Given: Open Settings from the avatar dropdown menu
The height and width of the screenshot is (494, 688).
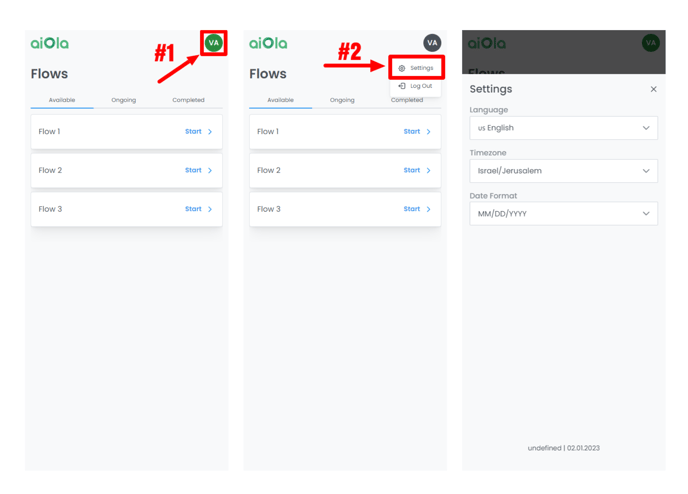Looking at the screenshot, I should [416, 68].
